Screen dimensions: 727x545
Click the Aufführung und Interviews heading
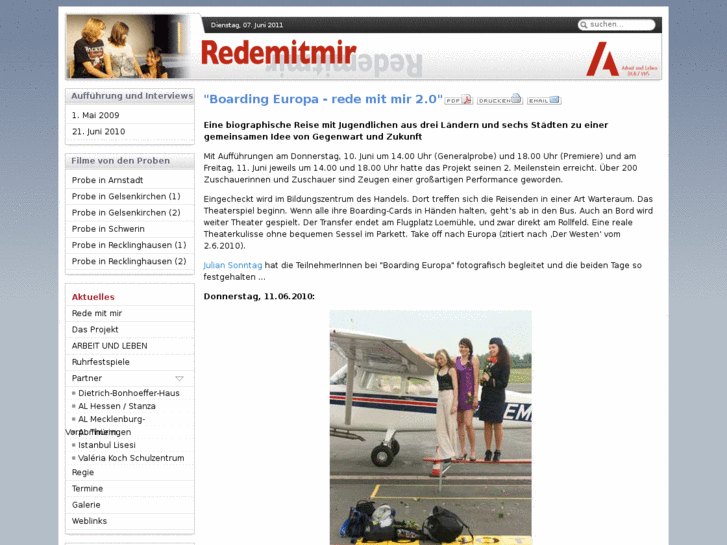[x=132, y=96]
